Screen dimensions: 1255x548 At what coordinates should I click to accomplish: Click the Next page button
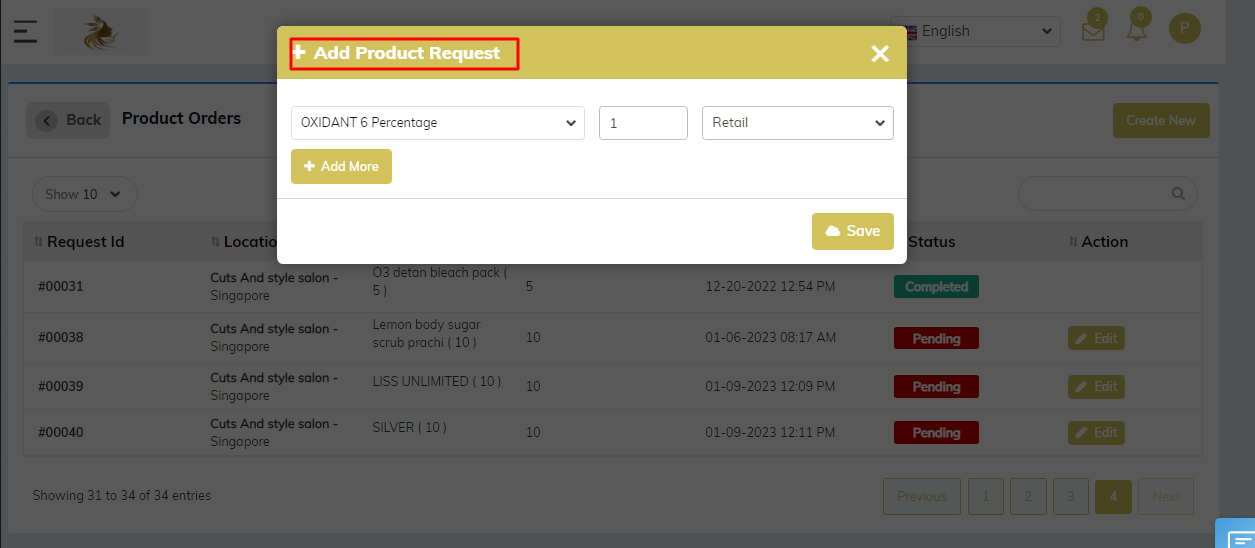[x=1166, y=496]
